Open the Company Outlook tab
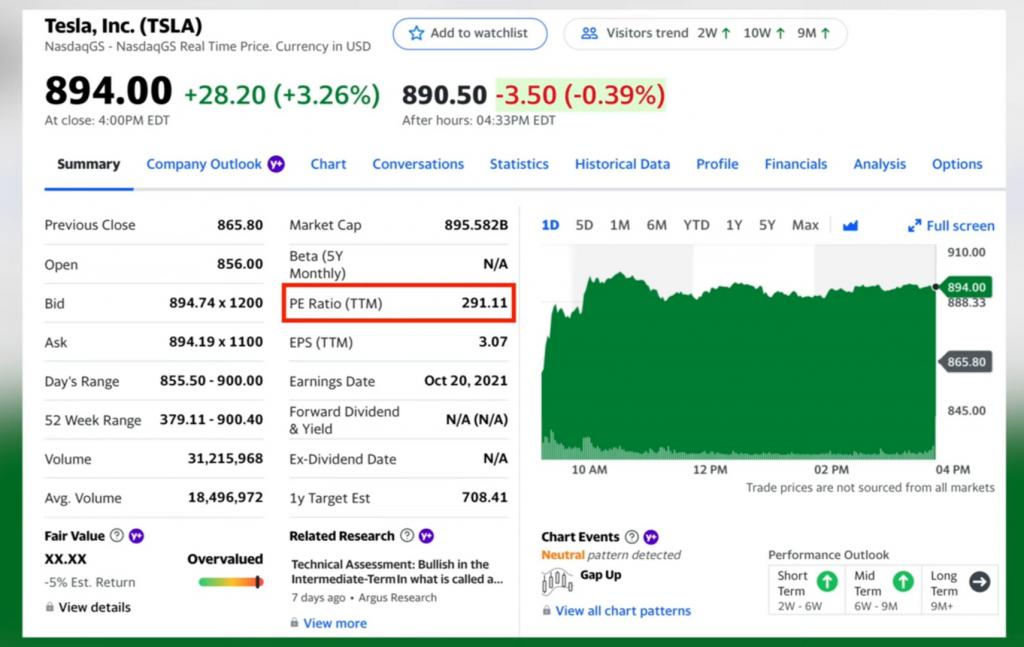The image size is (1024, 647). click(204, 164)
